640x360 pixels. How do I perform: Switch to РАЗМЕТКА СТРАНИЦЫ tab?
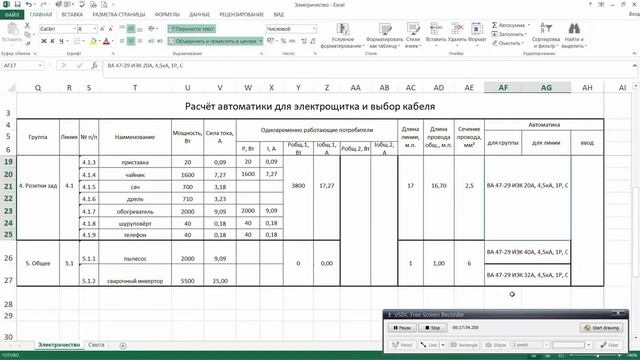tap(119, 15)
